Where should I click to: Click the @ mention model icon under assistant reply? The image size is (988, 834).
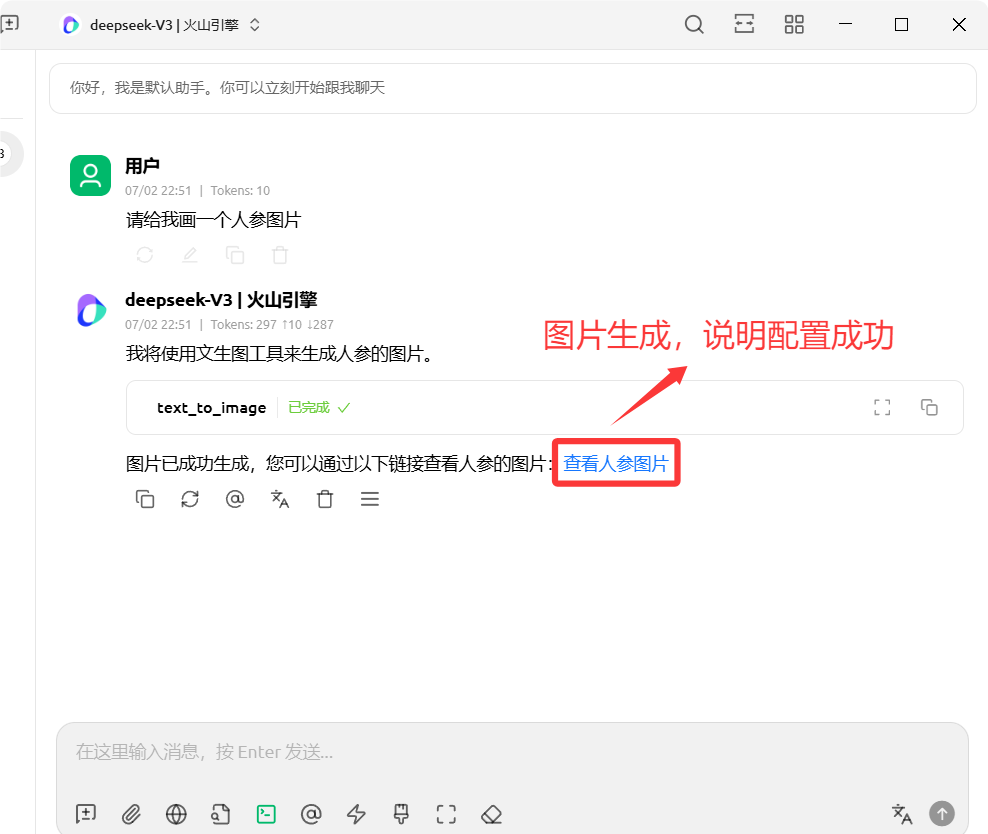point(235,500)
